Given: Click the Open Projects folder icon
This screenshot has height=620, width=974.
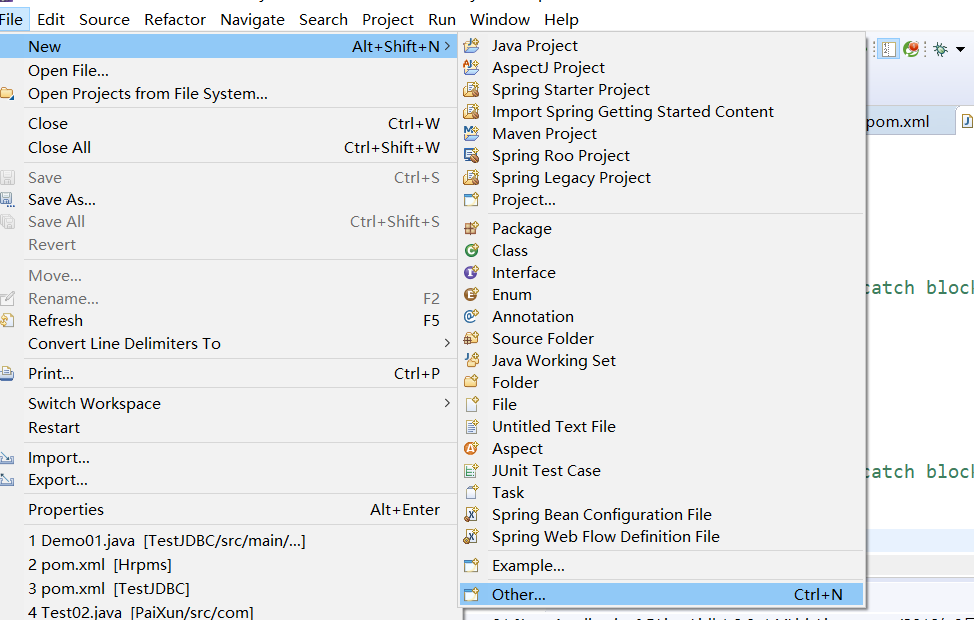Looking at the screenshot, I should point(7,94).
